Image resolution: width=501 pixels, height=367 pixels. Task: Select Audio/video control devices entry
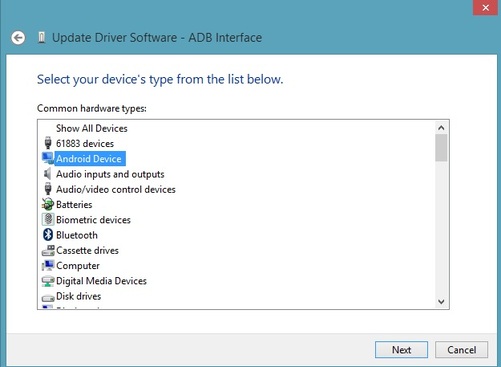[x=116, y=189]
